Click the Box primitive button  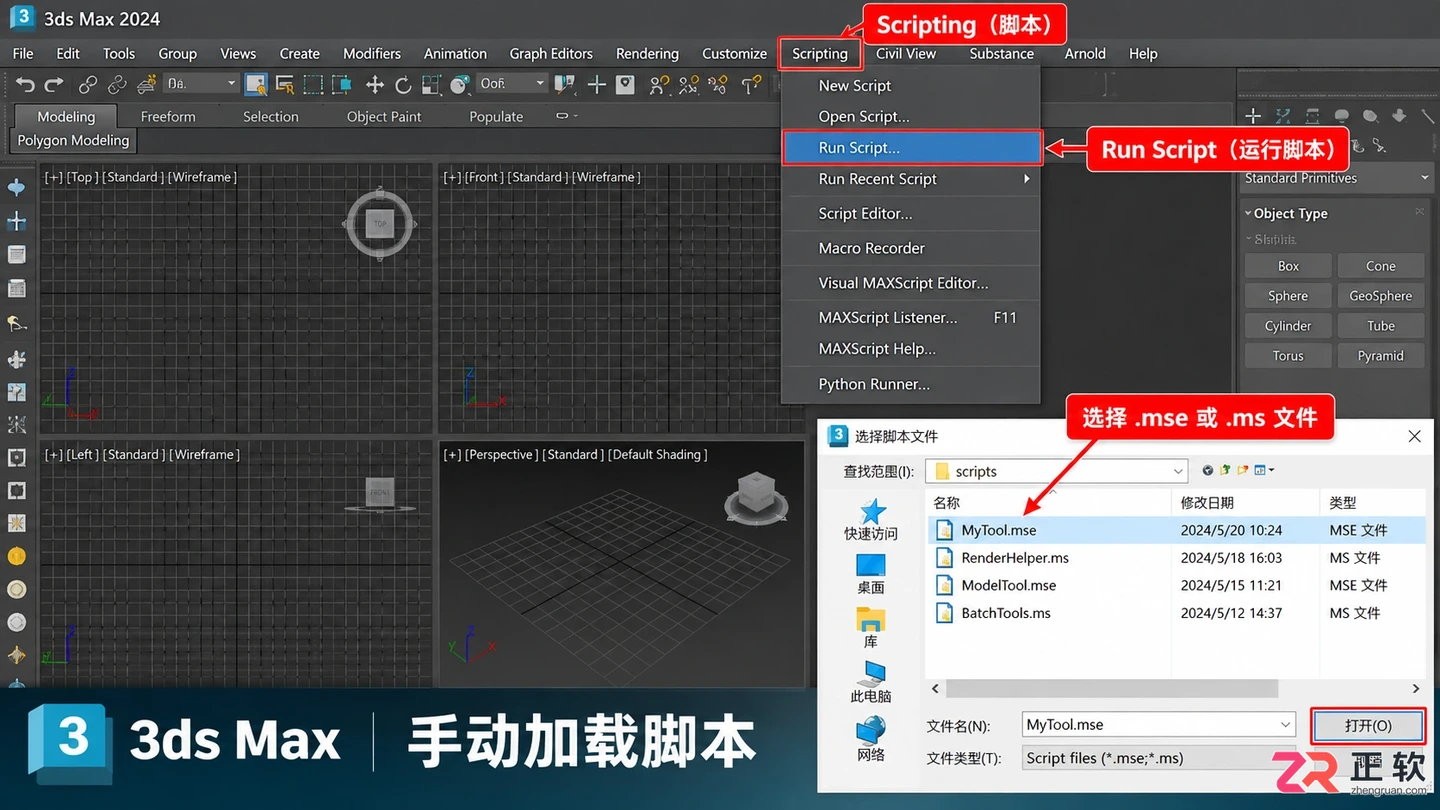(1288, 266)
